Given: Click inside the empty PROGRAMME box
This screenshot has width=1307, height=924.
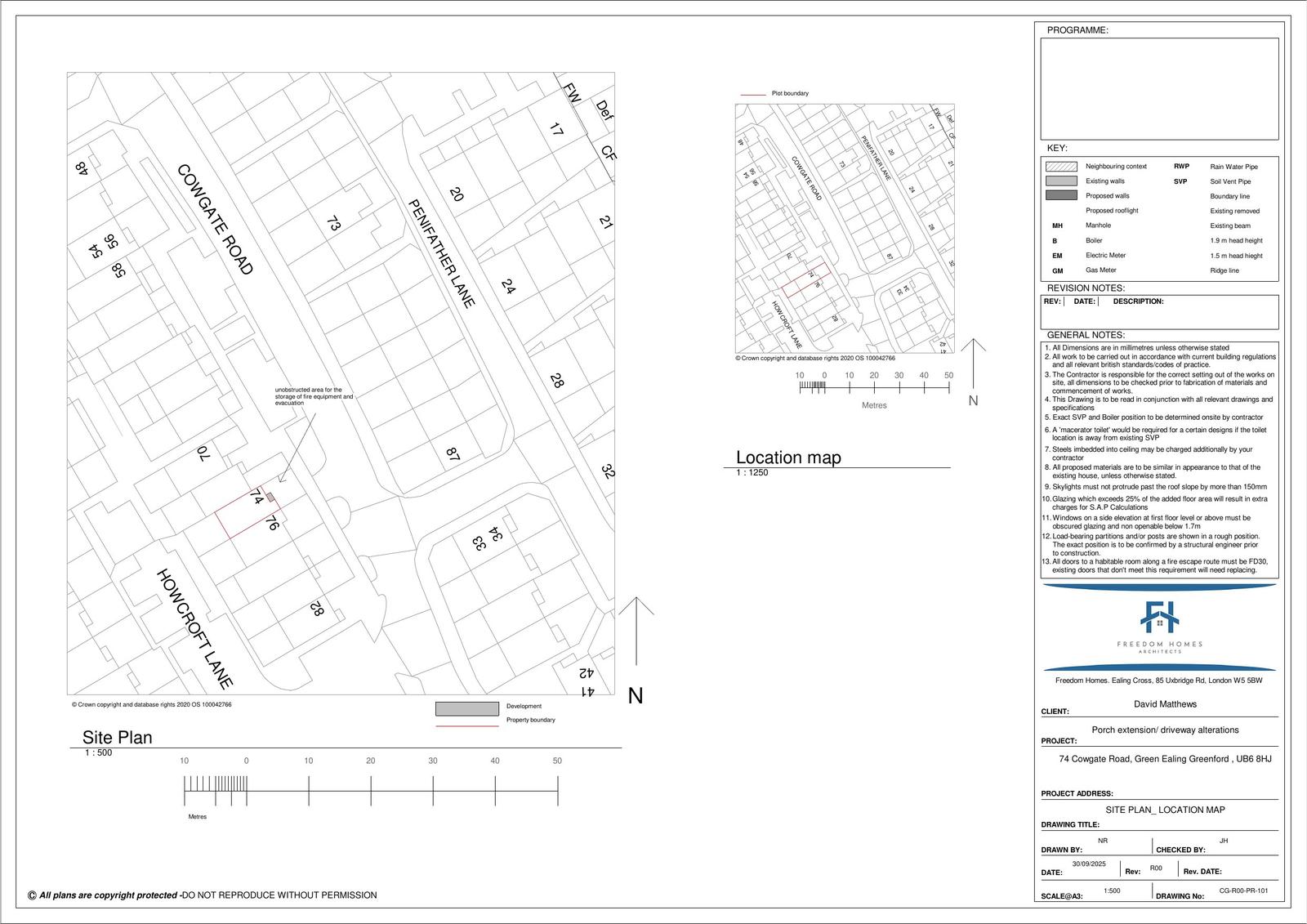Looking at the screenshot, I should click(1158, 88).
